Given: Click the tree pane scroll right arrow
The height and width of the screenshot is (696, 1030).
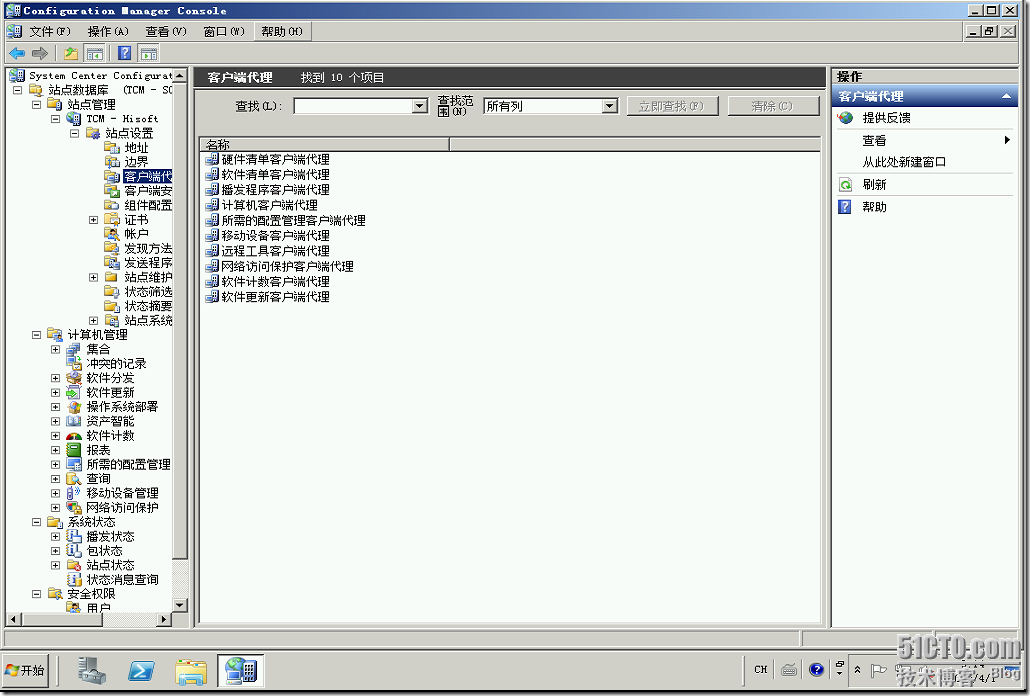Looking at the screenshot, I should [x=164, y=619].
